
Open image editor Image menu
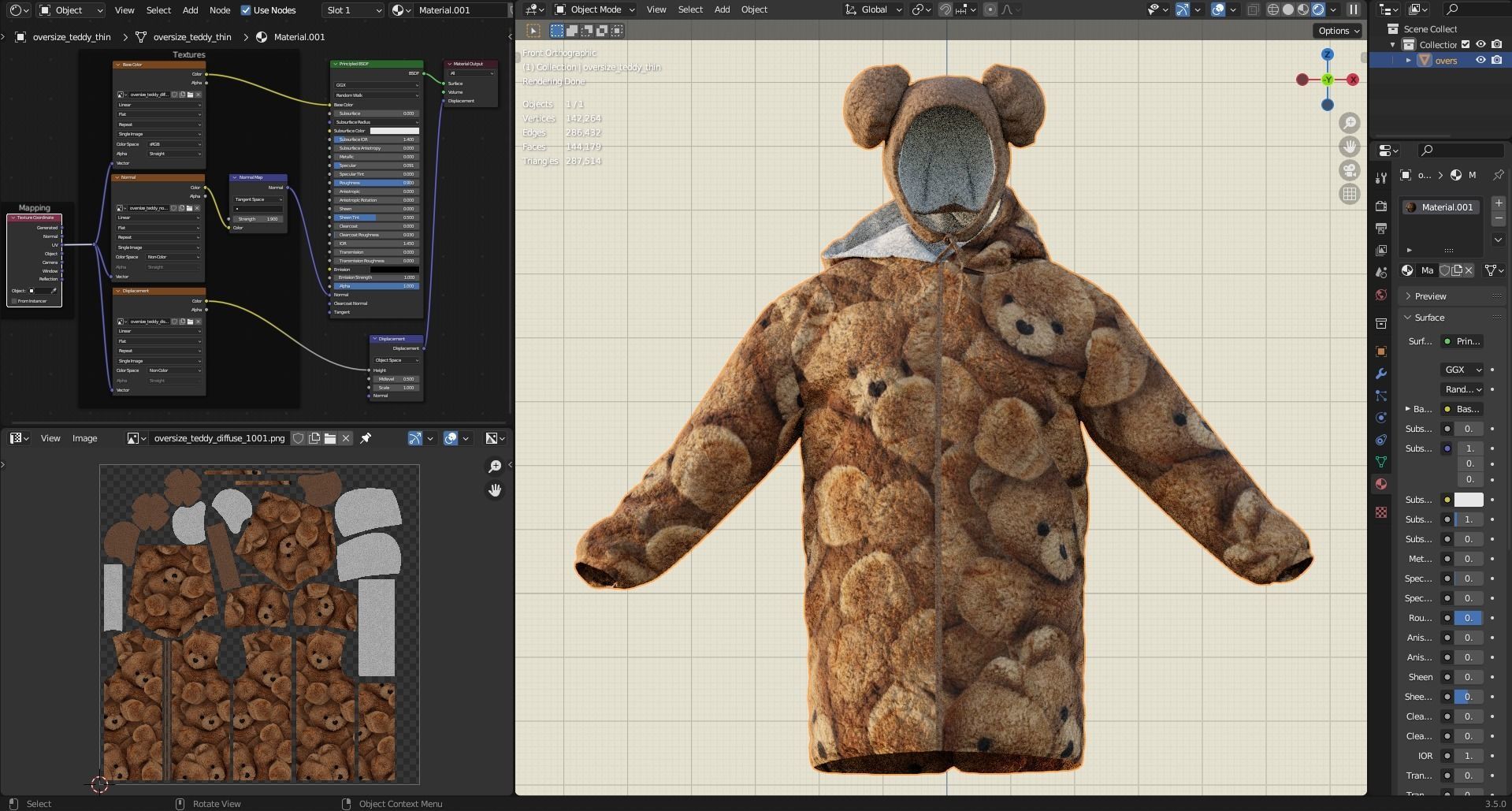pyautogui.click(x=84, y=438)
